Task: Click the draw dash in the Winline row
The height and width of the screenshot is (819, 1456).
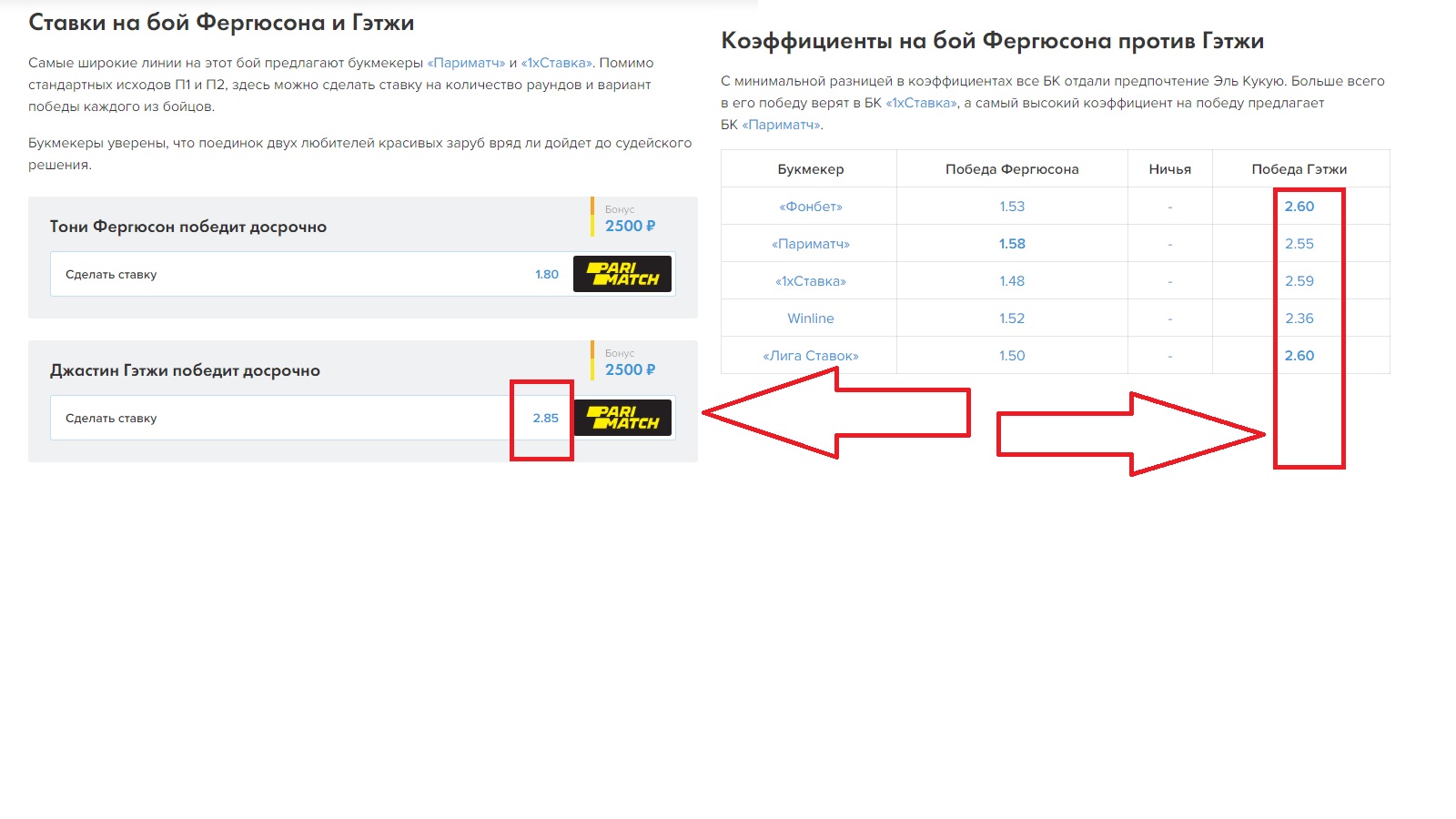Action: pos(1170,319)
